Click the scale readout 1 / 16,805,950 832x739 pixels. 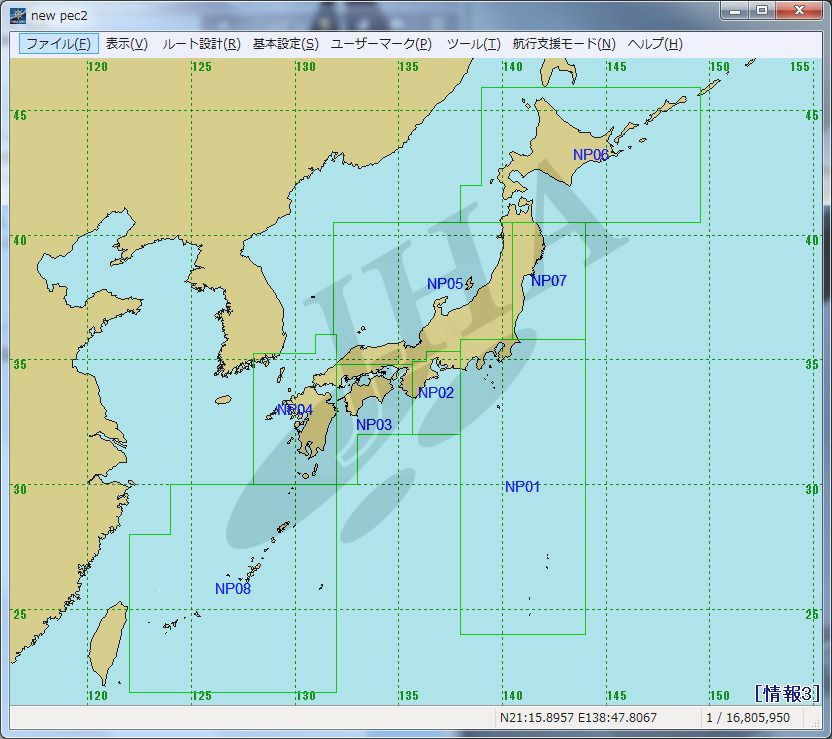coord(747,718)
